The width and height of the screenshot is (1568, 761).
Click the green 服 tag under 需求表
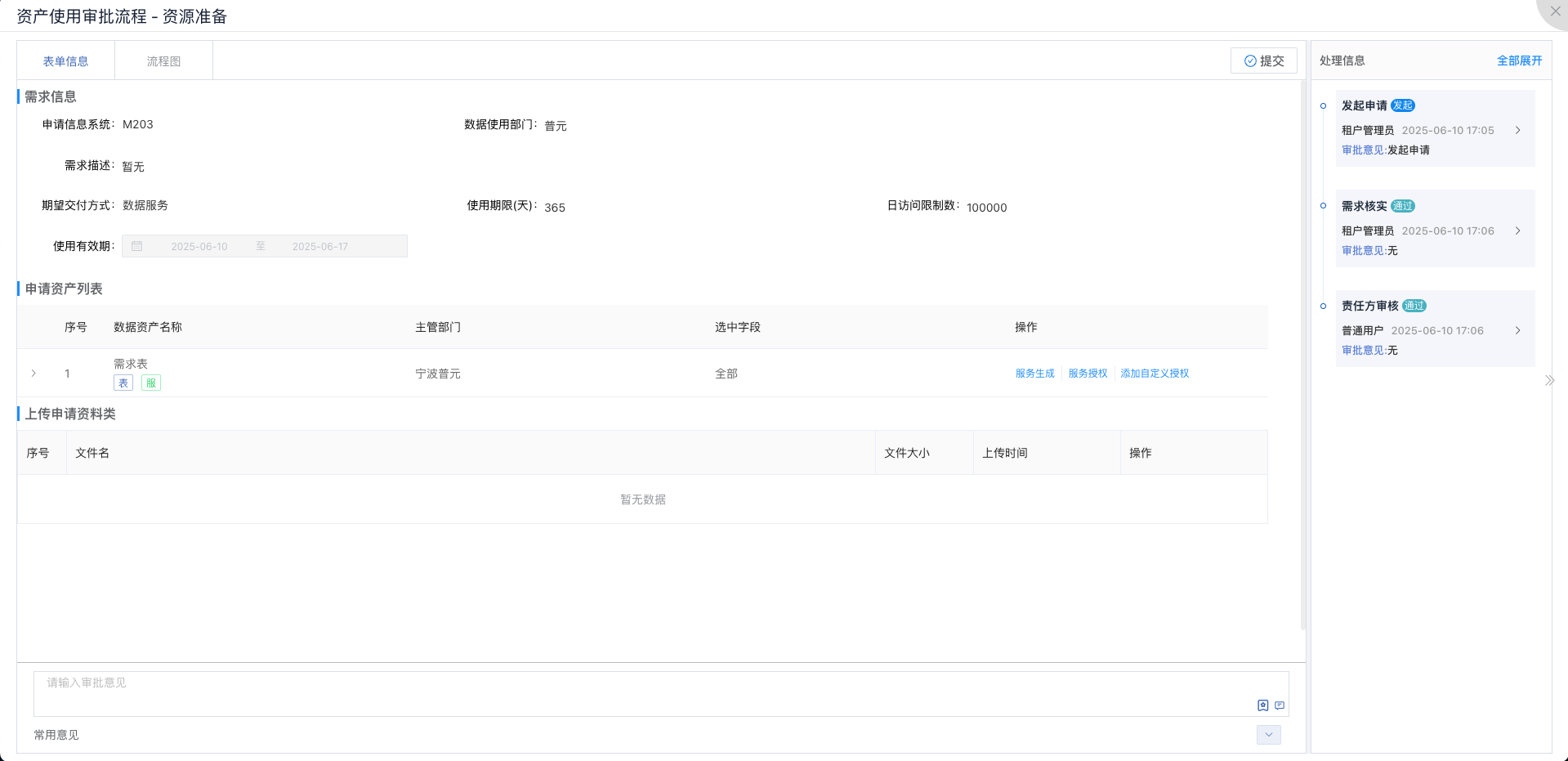[x=151, y=383]
